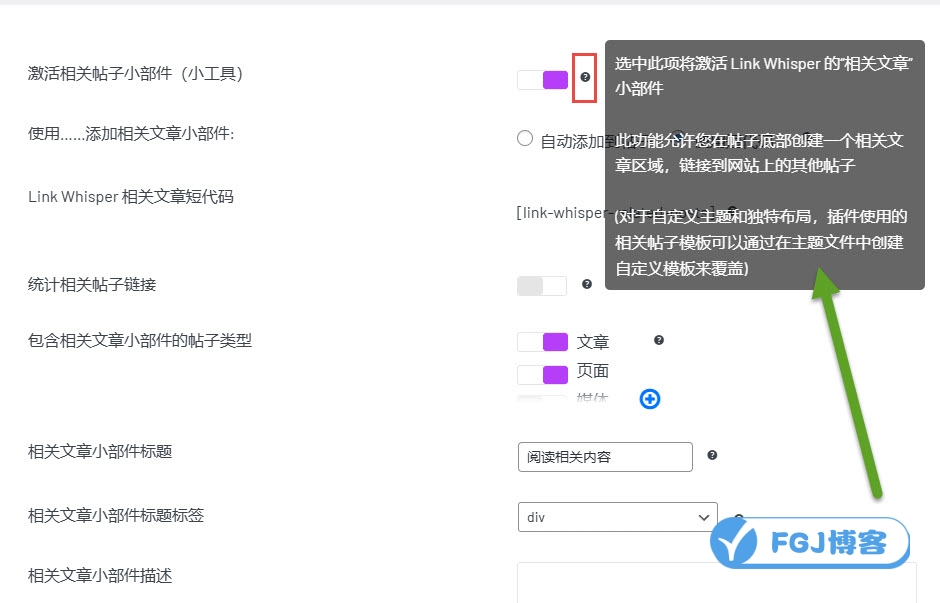Click 使用......添加相关文章小部件 label
Image resolution: width=940 pixels, height=603 pixels.
[131, 134]
